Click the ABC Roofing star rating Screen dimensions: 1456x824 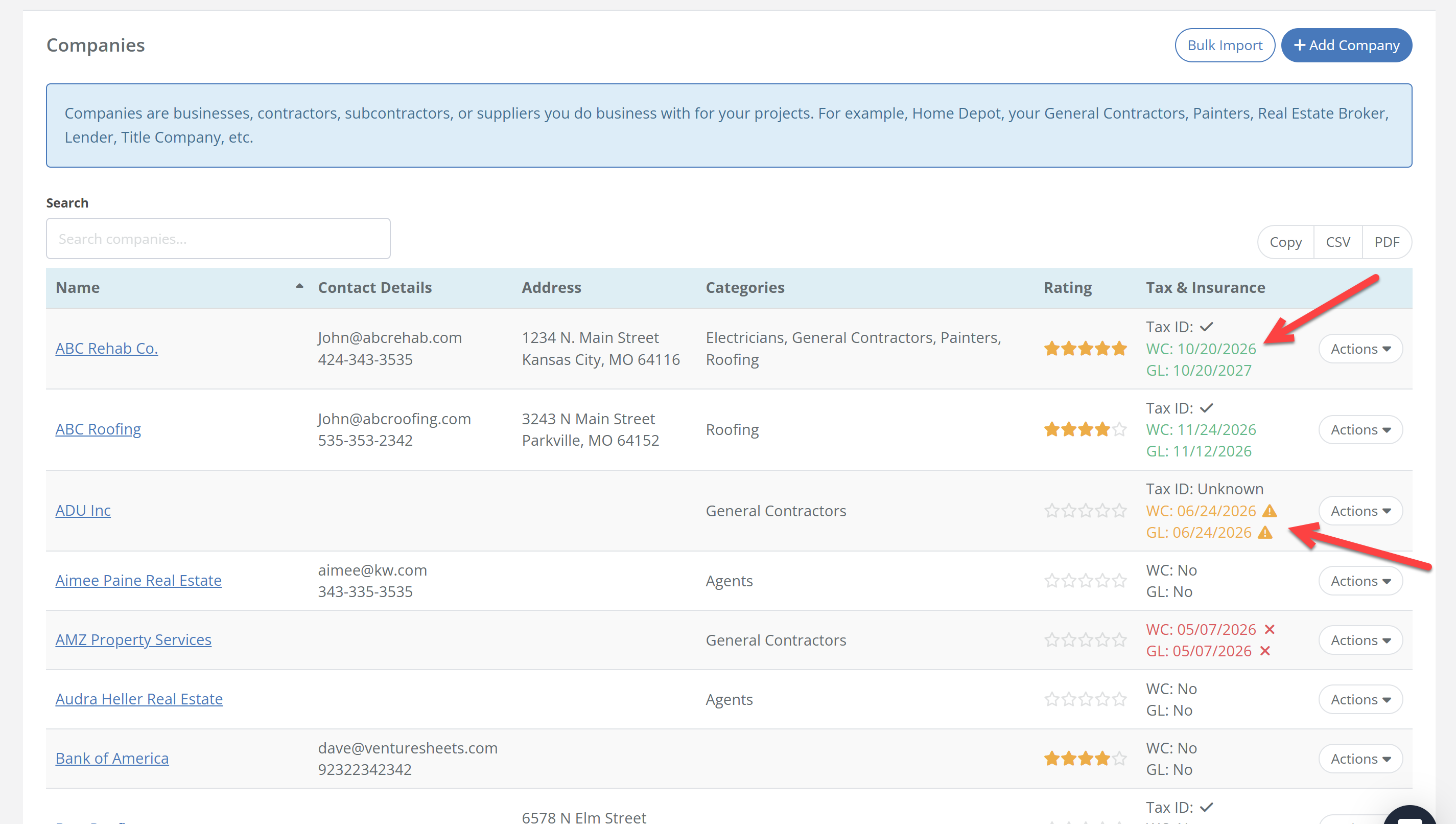tap(1085, 429)
